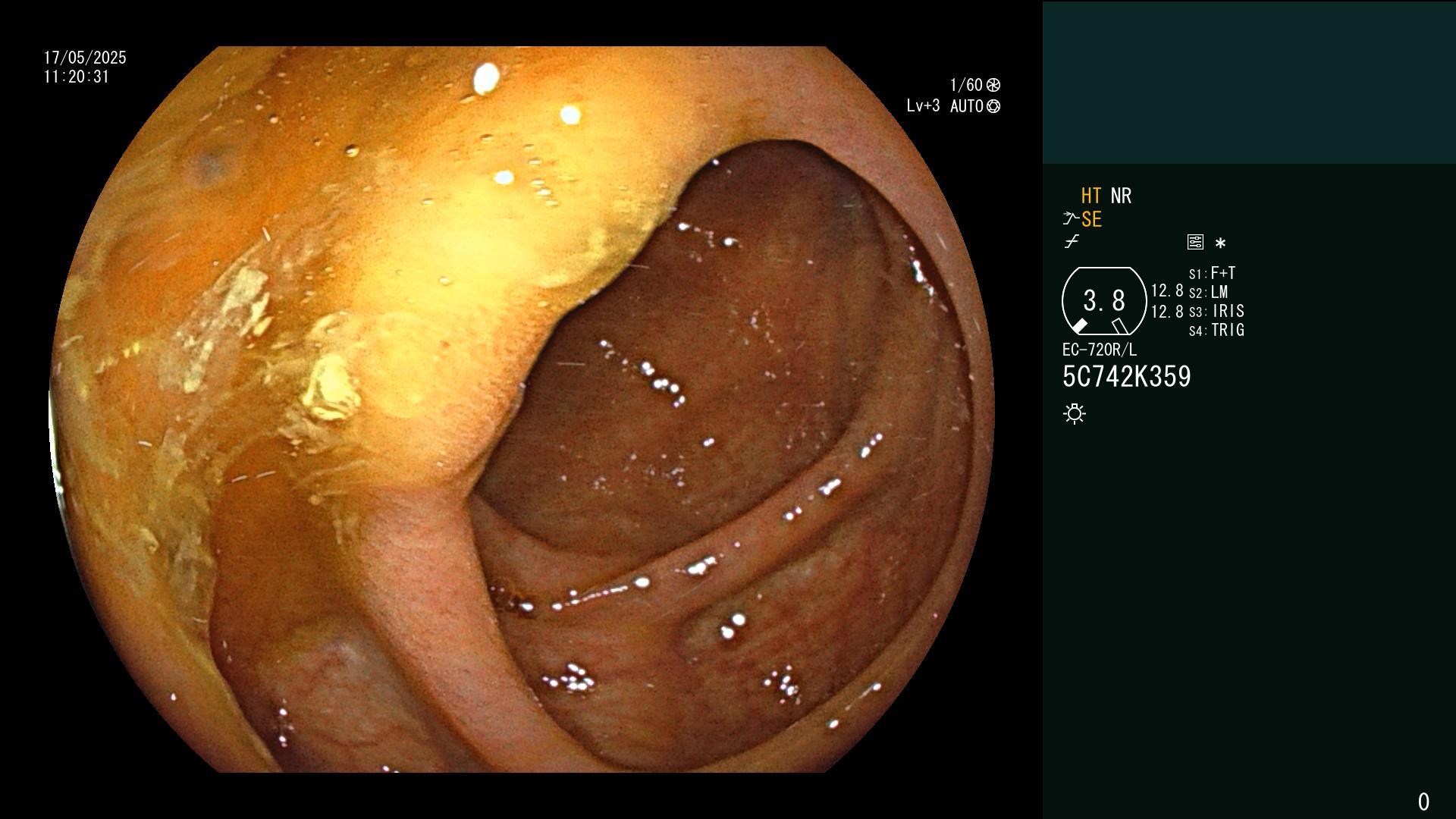1456x819 pixels.
Task: Click the structure enhancement curve icon beside SE
Action: point(1070,219)
